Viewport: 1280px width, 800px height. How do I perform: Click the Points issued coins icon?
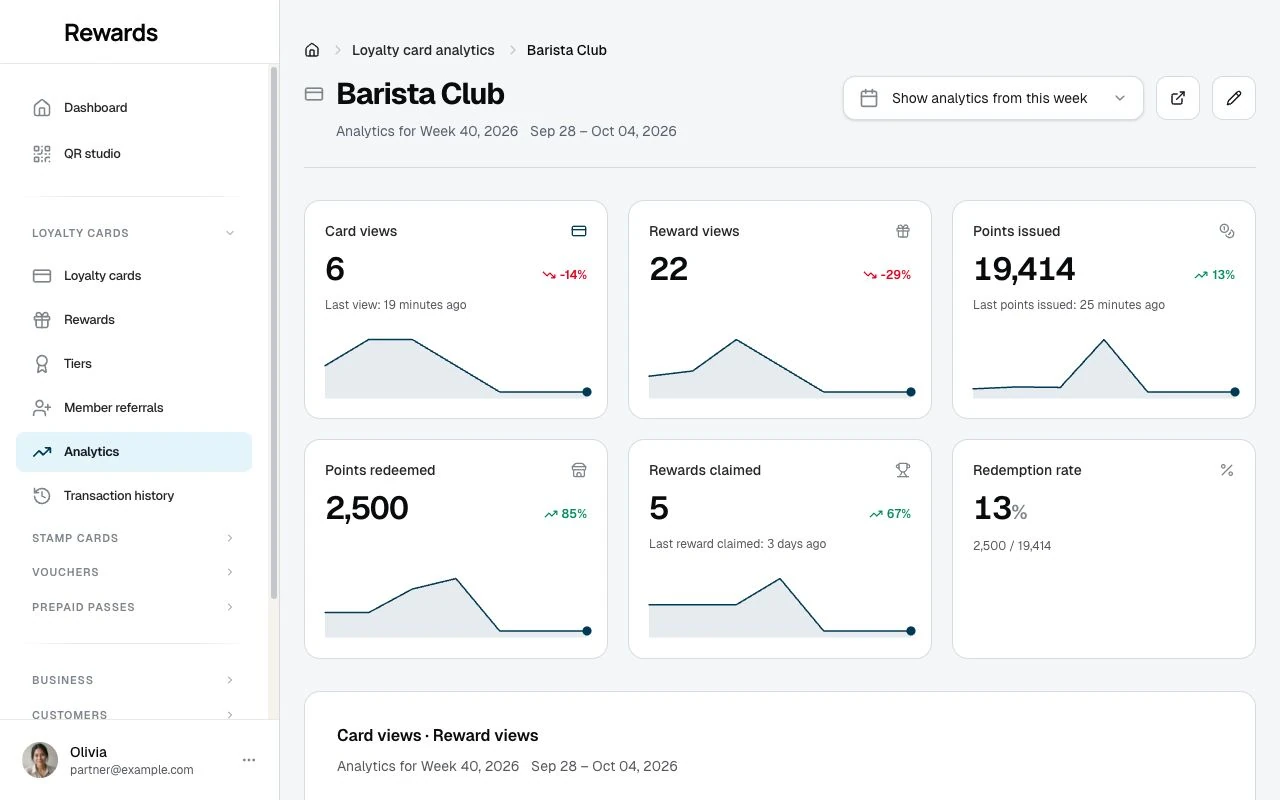[1227, 231]
